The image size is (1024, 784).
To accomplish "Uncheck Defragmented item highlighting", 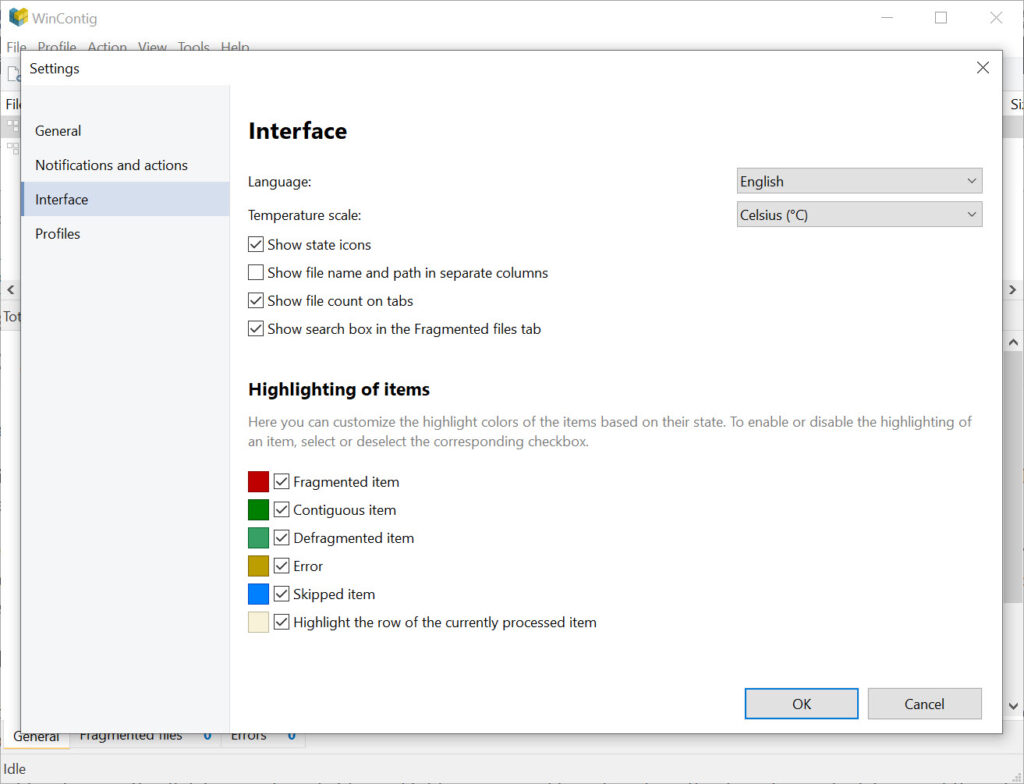I will 281,538.
